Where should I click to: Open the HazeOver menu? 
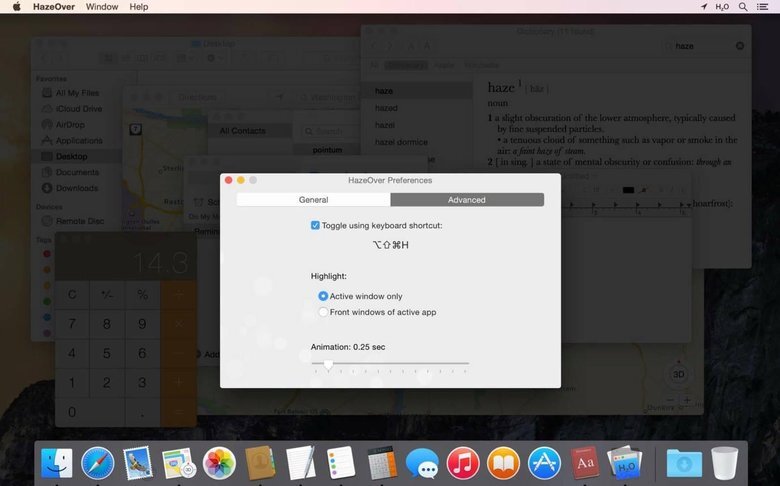click(x=54, y=6)
